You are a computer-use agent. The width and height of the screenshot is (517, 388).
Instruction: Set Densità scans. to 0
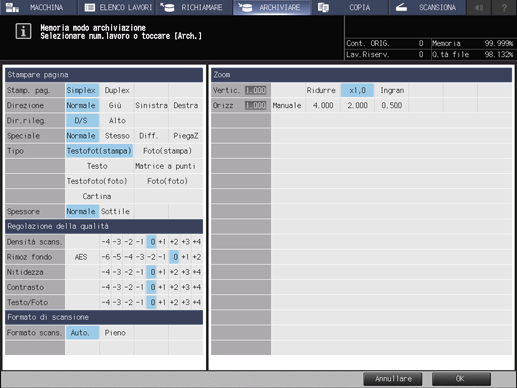tap(151, 242)
